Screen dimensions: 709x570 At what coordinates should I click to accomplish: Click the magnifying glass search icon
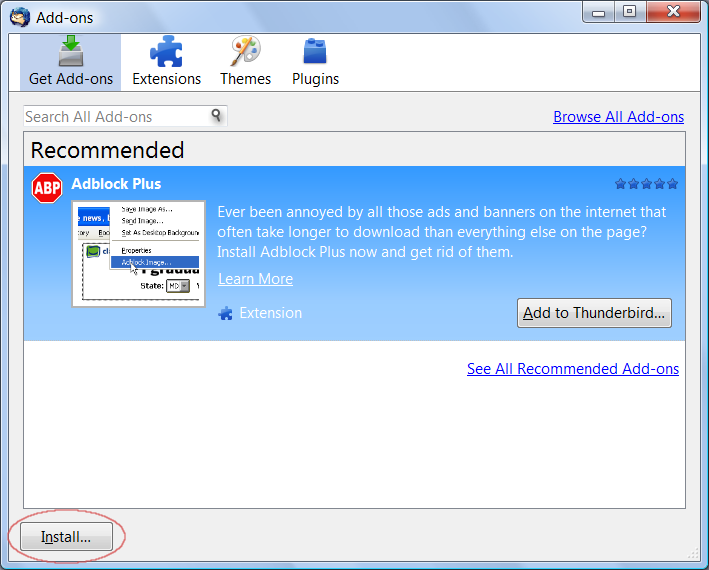click(x=217, y=116)
